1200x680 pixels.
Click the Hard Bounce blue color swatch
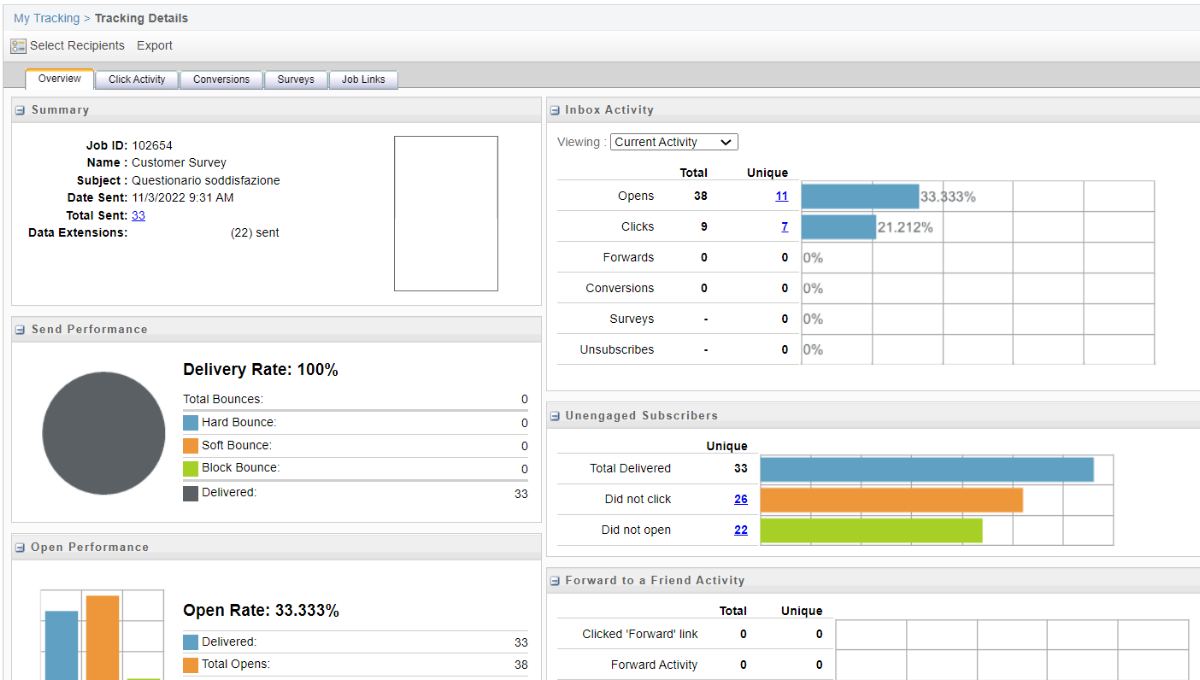pyautogui.click(x=191, y=422)
